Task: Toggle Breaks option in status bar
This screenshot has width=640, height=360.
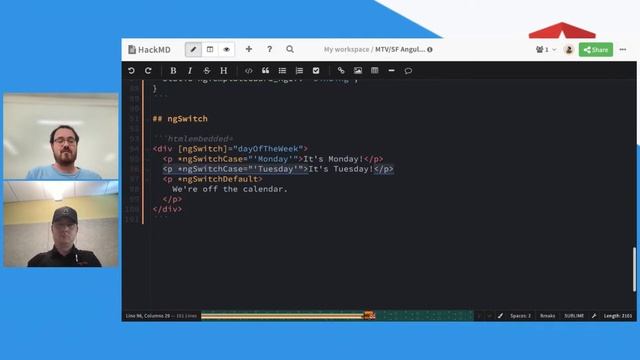Action: tap(547, 316)
